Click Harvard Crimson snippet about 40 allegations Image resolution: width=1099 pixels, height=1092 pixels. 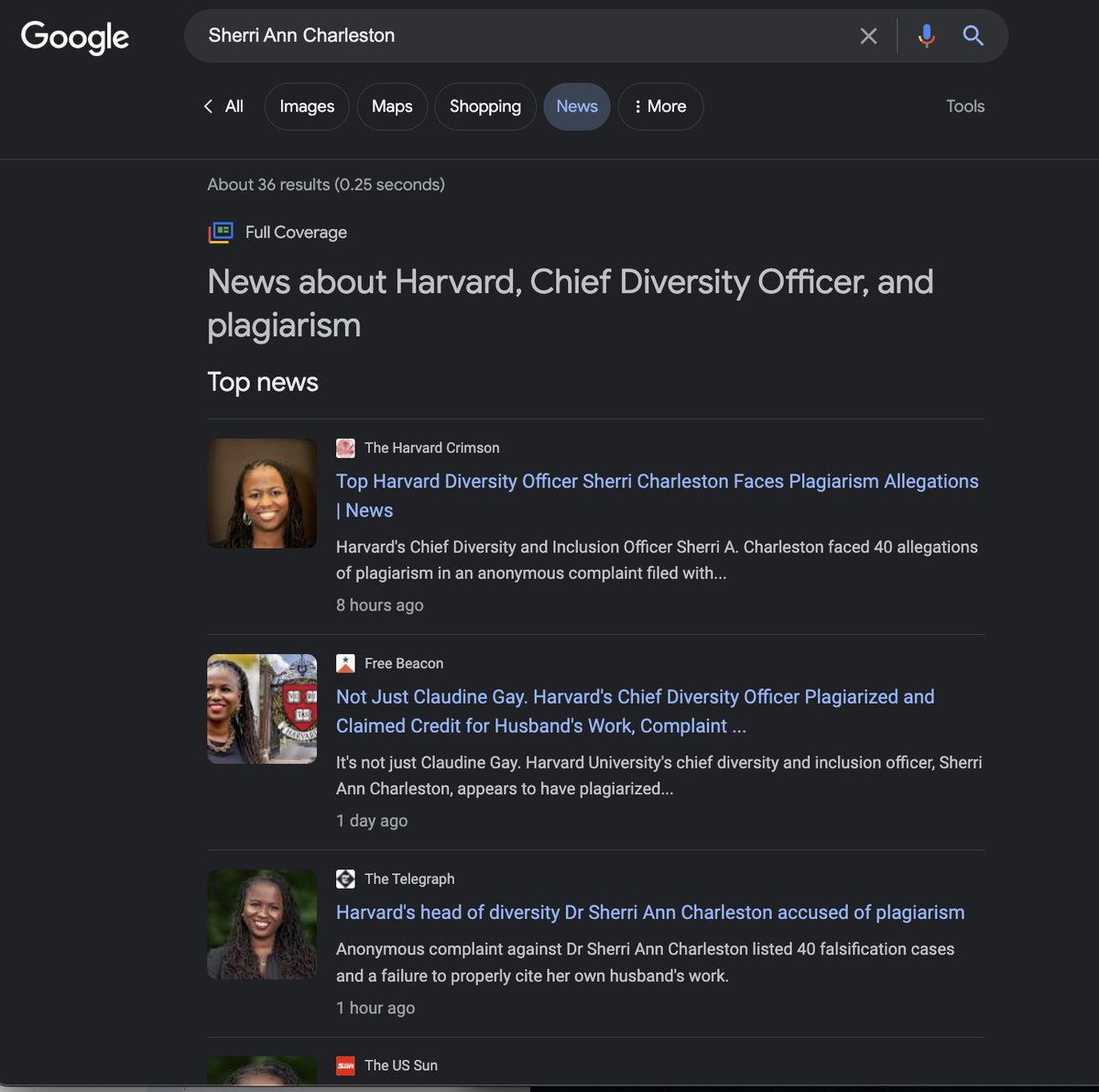[x=657, y=560]
